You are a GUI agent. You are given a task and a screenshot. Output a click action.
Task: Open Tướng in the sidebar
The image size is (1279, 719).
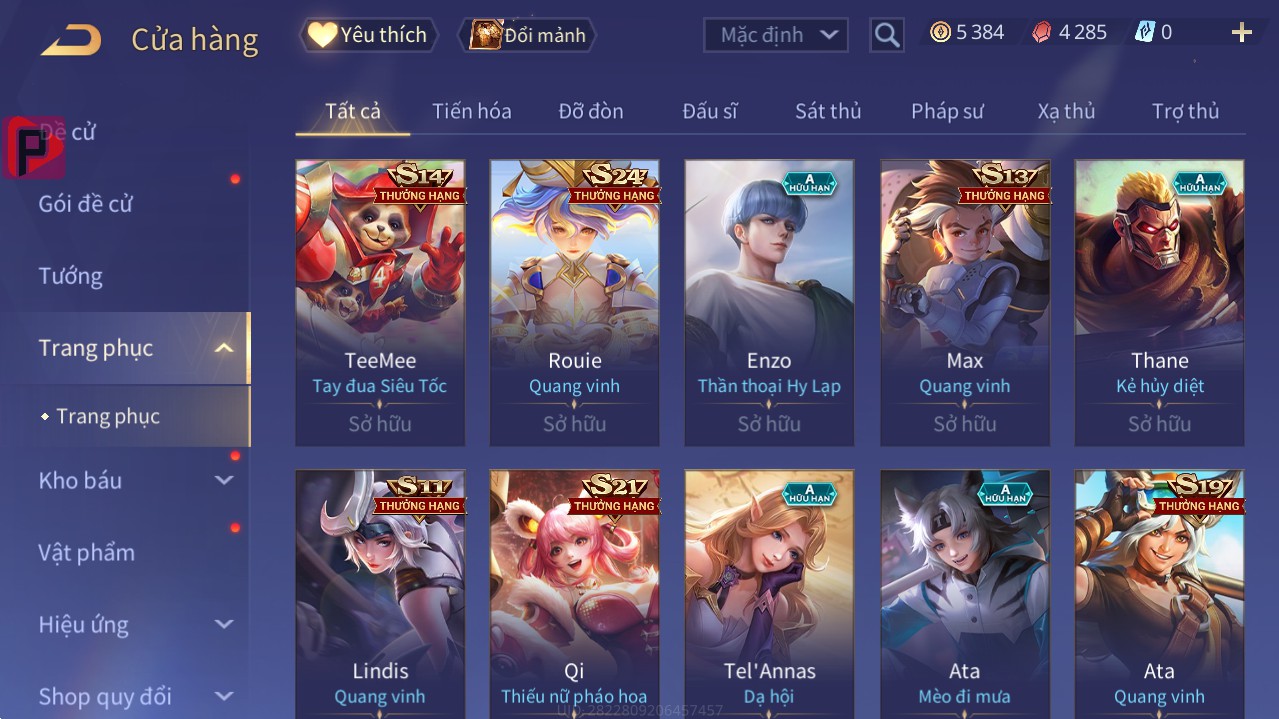tap(71, 276)
